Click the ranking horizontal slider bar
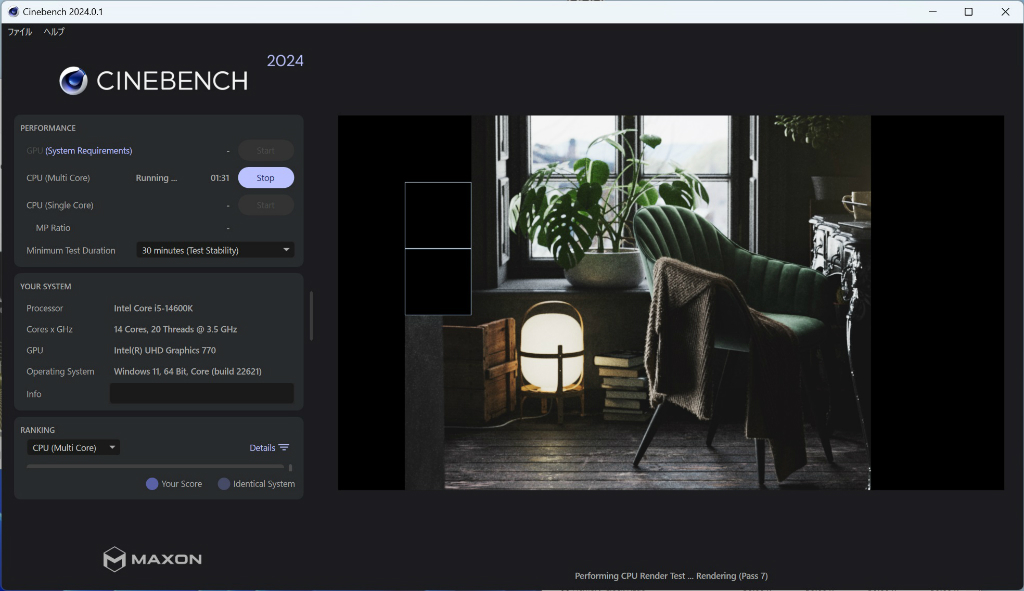Screen dimensions: 1024x591 point(155,467)
